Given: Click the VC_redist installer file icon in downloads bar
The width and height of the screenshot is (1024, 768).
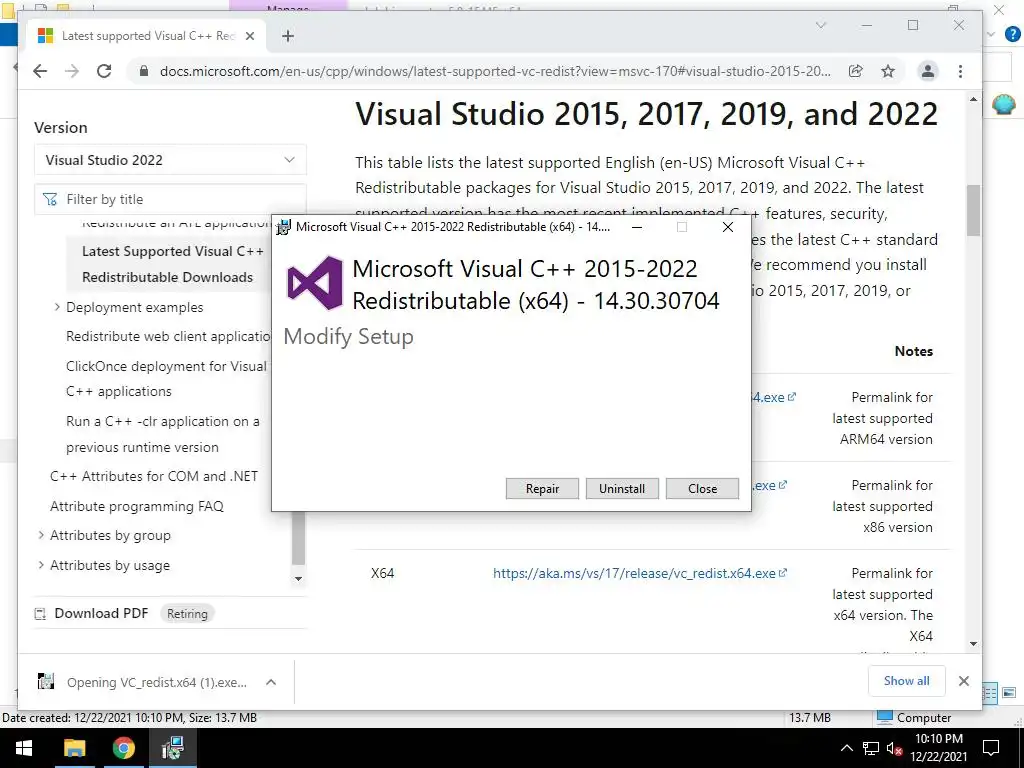Looking at the screenshot, I should tap(46, 682).
